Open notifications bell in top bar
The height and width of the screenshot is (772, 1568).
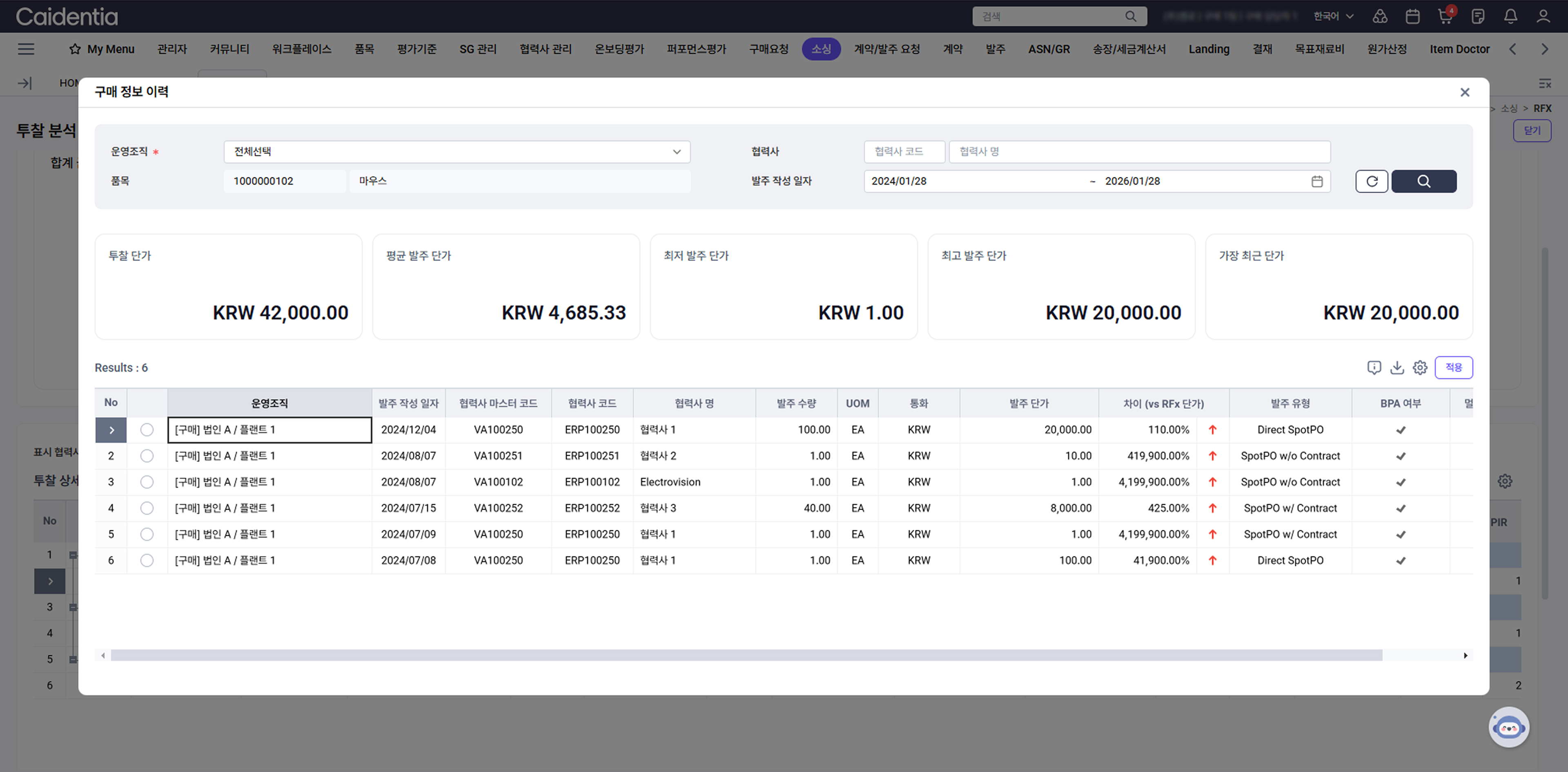[1510, 16]
